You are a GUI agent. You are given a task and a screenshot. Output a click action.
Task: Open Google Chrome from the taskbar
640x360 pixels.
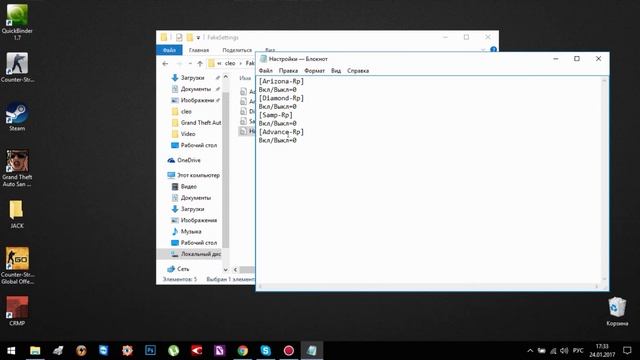[x=242, y=350]
